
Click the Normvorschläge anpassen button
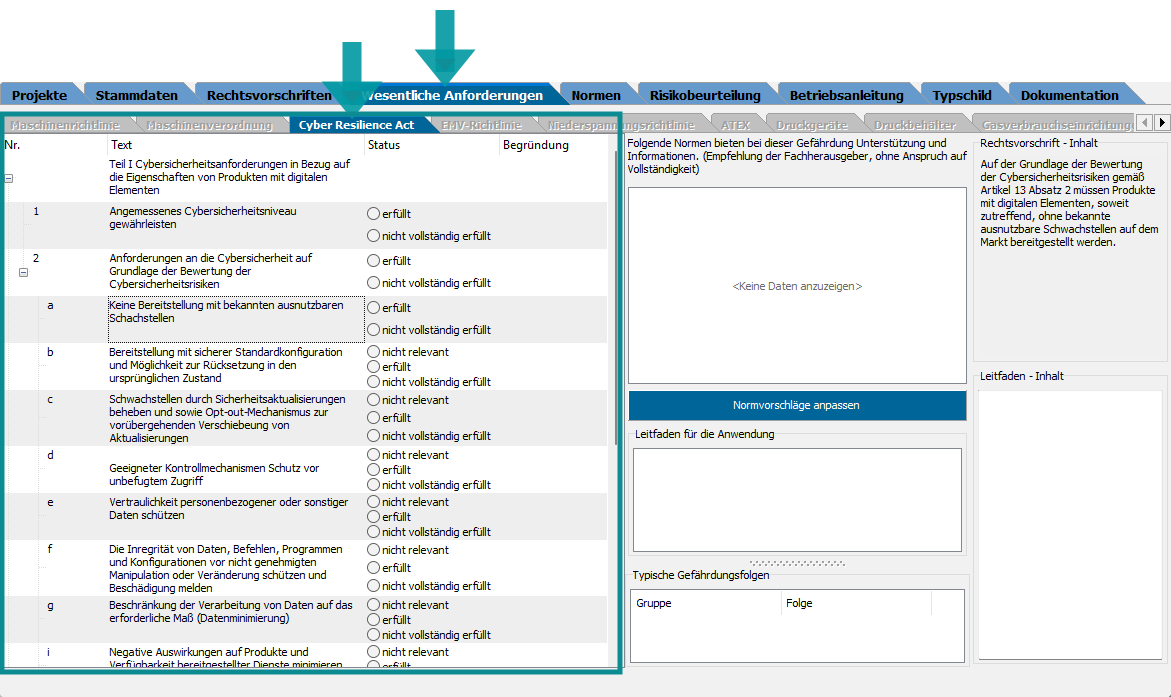[x=797, y=406]
